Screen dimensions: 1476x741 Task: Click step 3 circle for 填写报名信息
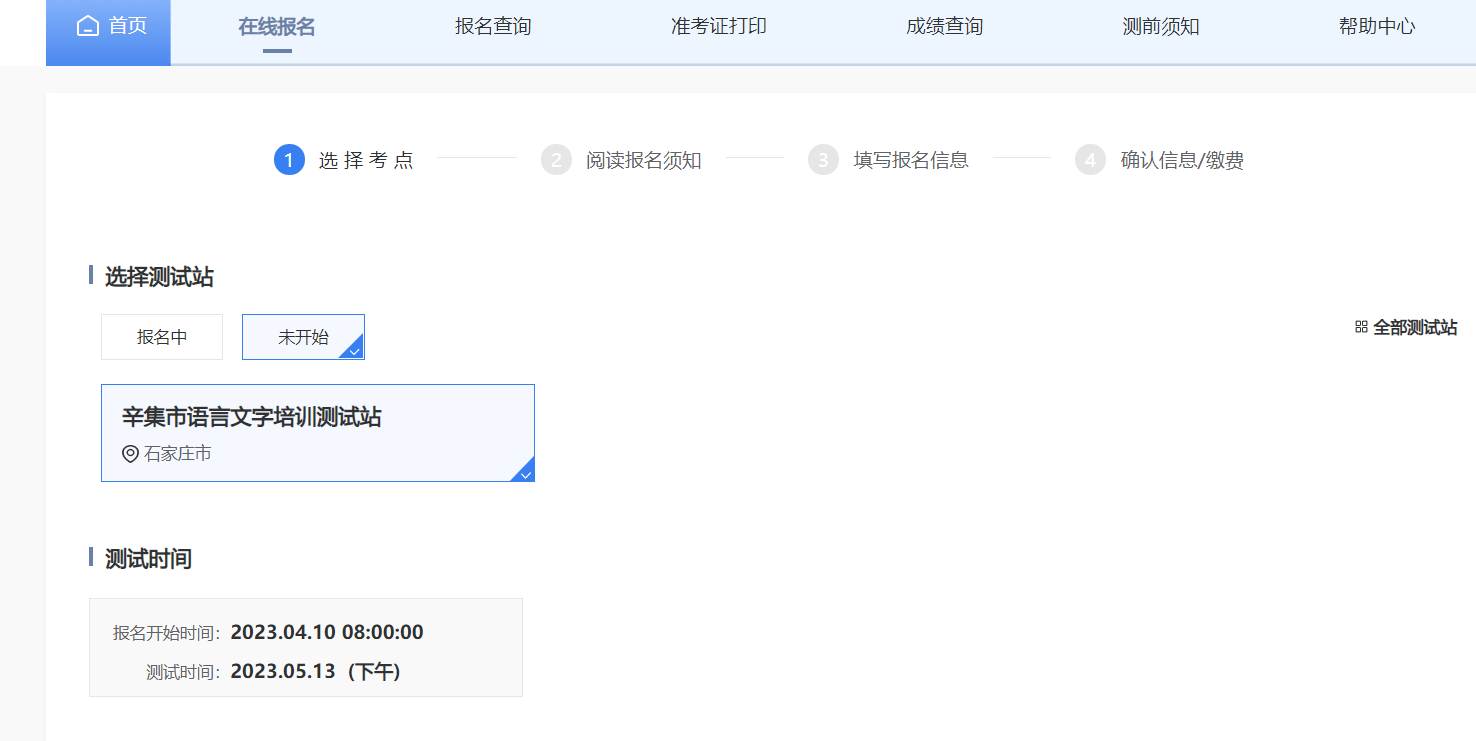823,160
